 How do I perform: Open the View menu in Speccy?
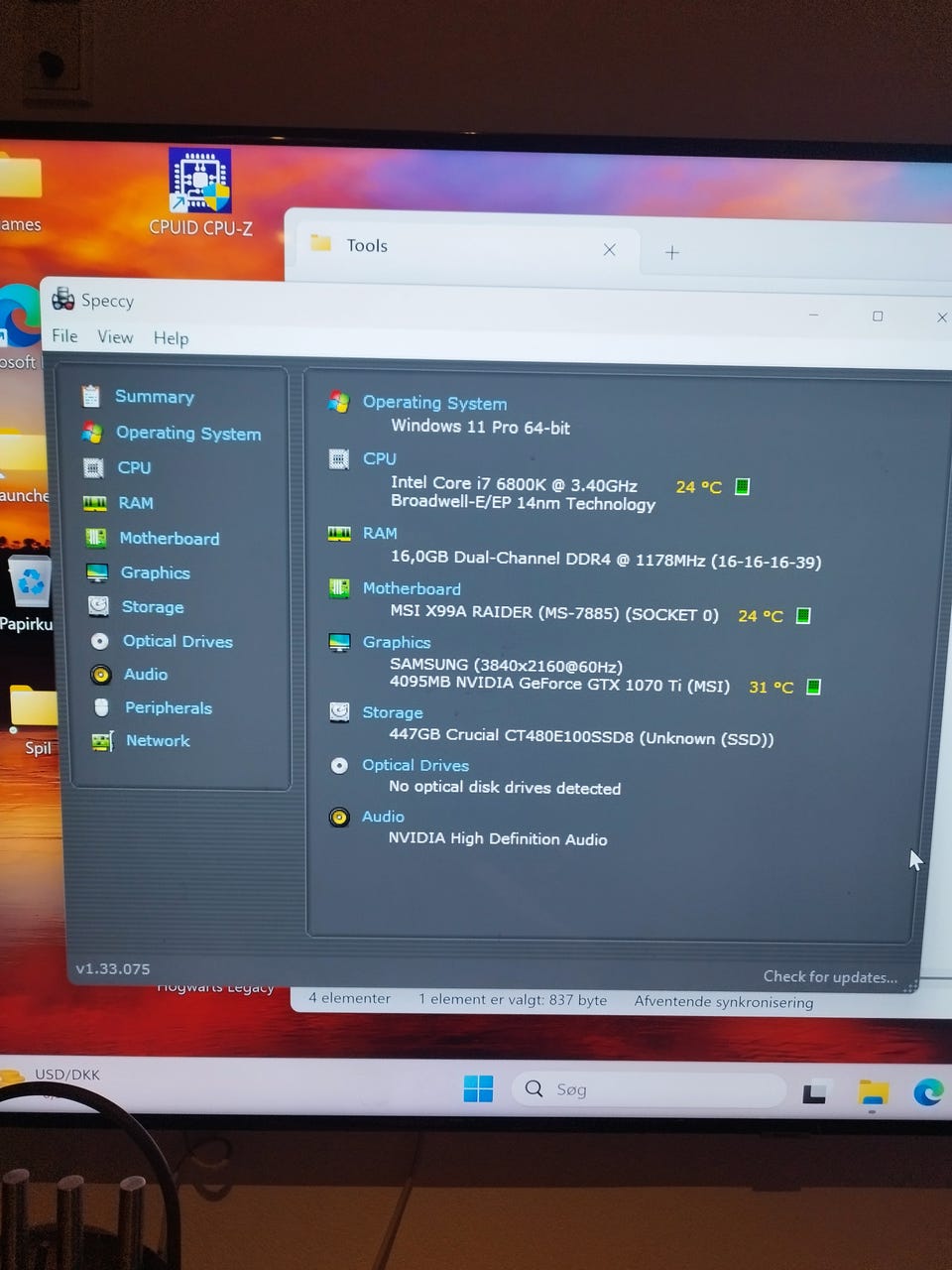tap(115, 336)
